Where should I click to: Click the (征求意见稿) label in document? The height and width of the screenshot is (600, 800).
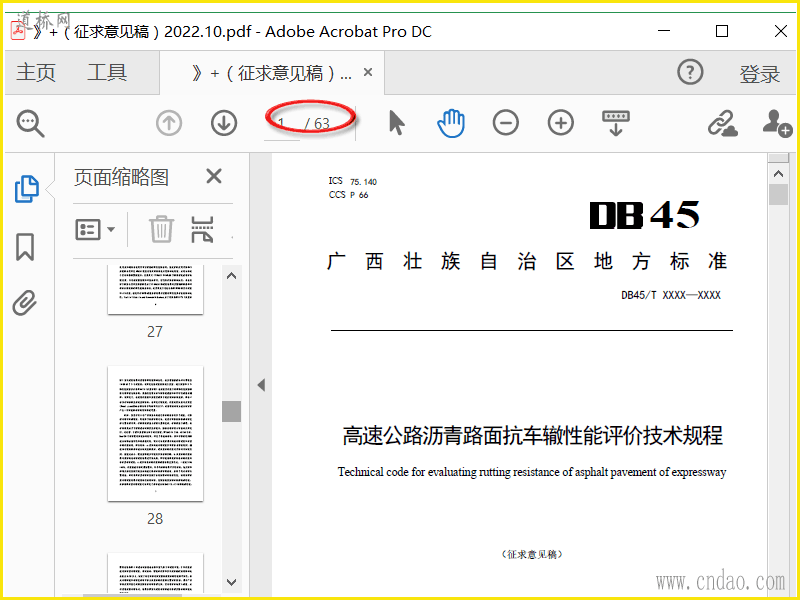[x=532, y=555]
